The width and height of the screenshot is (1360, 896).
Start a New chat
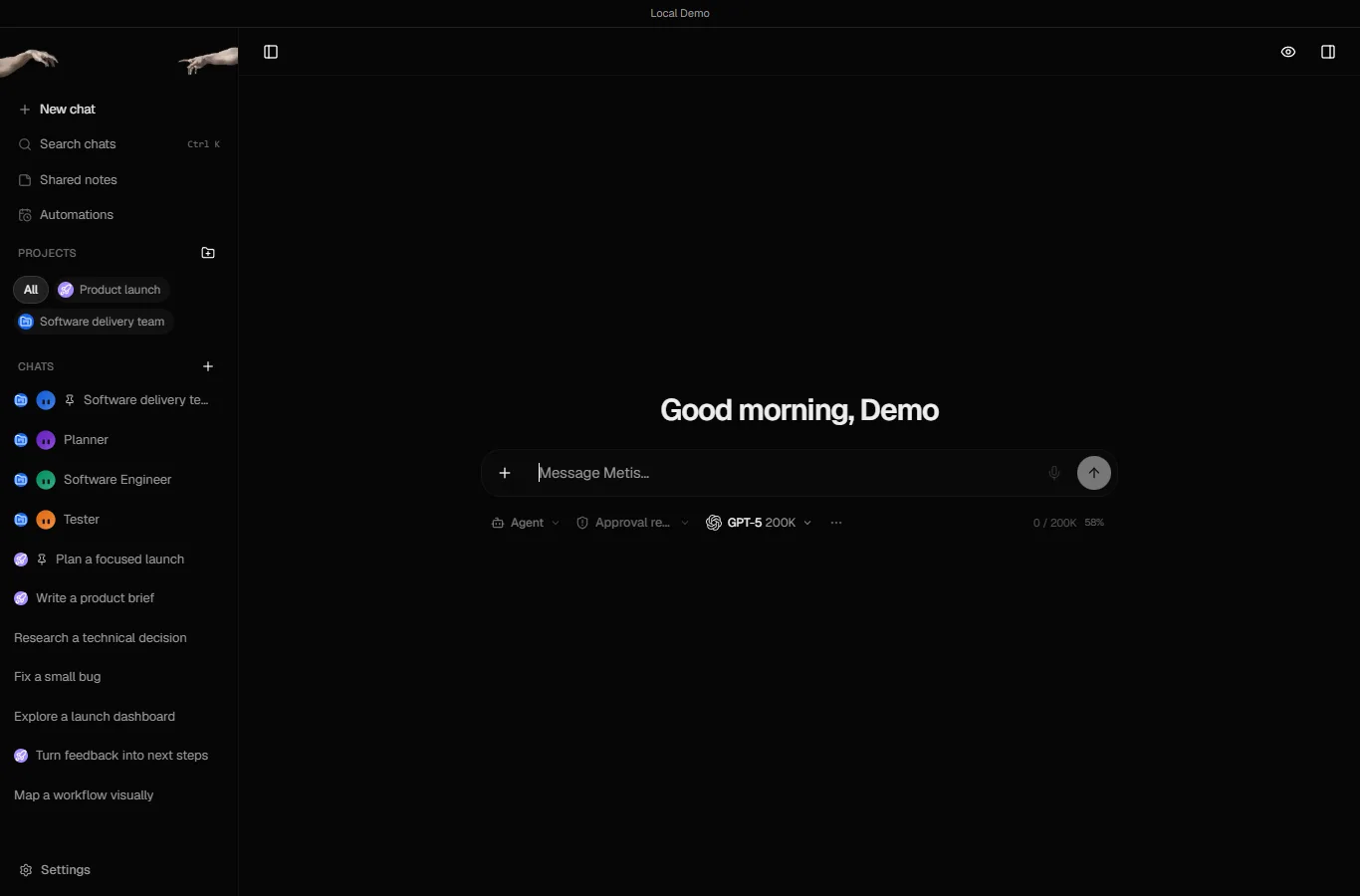118,110
